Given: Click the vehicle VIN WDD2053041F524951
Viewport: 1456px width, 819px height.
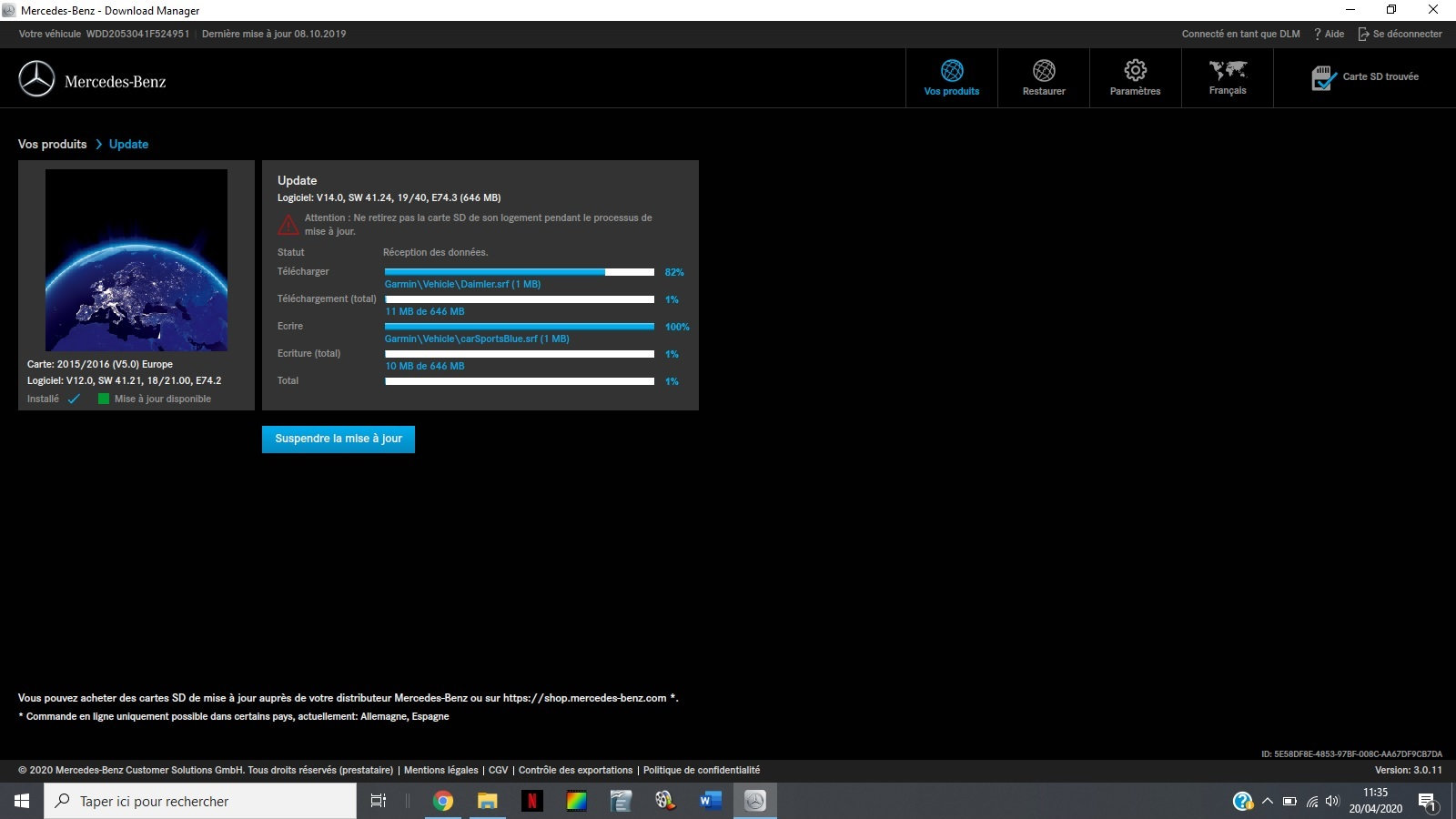Looking at the screenshot, I should click(138, 34).
